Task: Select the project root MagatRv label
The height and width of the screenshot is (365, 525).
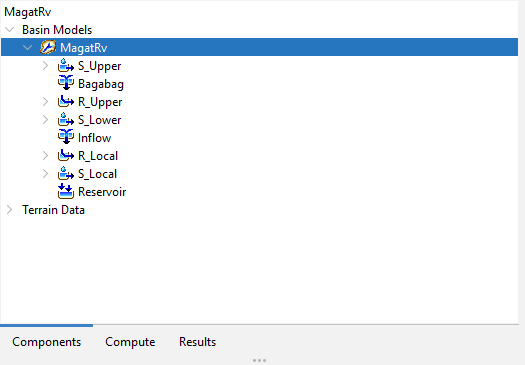Action: pyautogui.click(x=27, y=12)
